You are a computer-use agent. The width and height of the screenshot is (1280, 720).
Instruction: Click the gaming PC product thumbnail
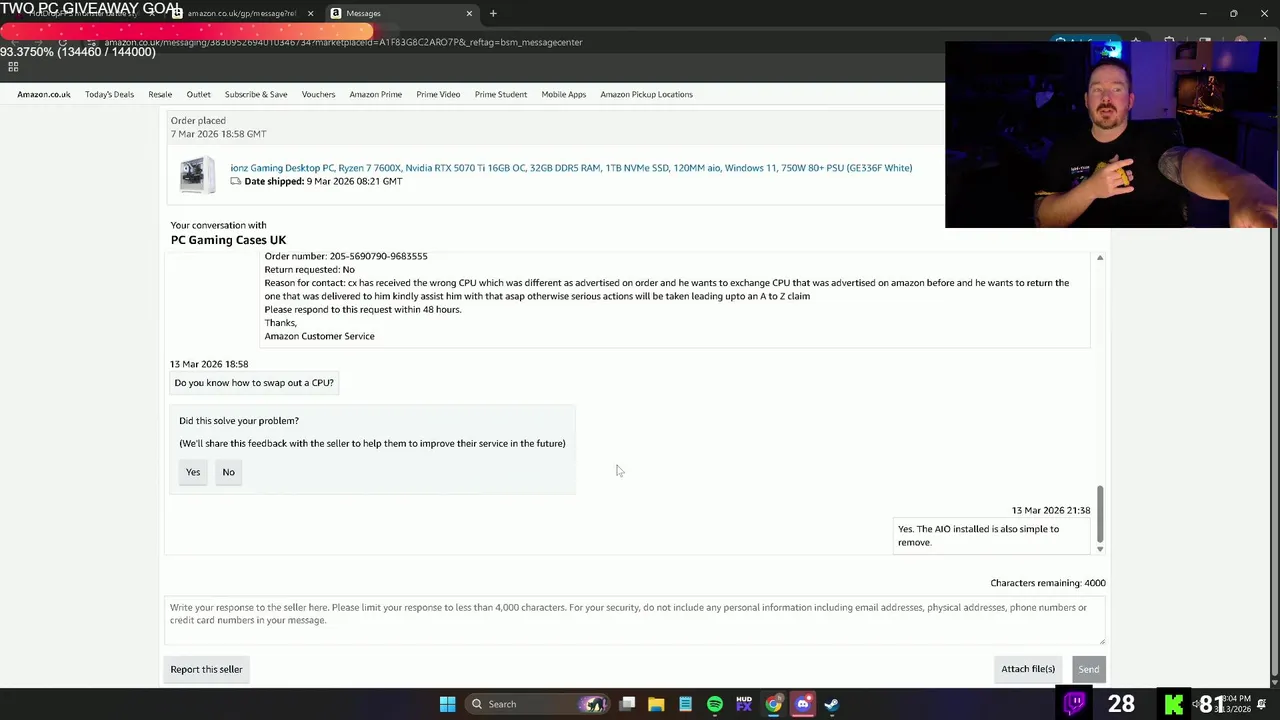click(197, 175)
